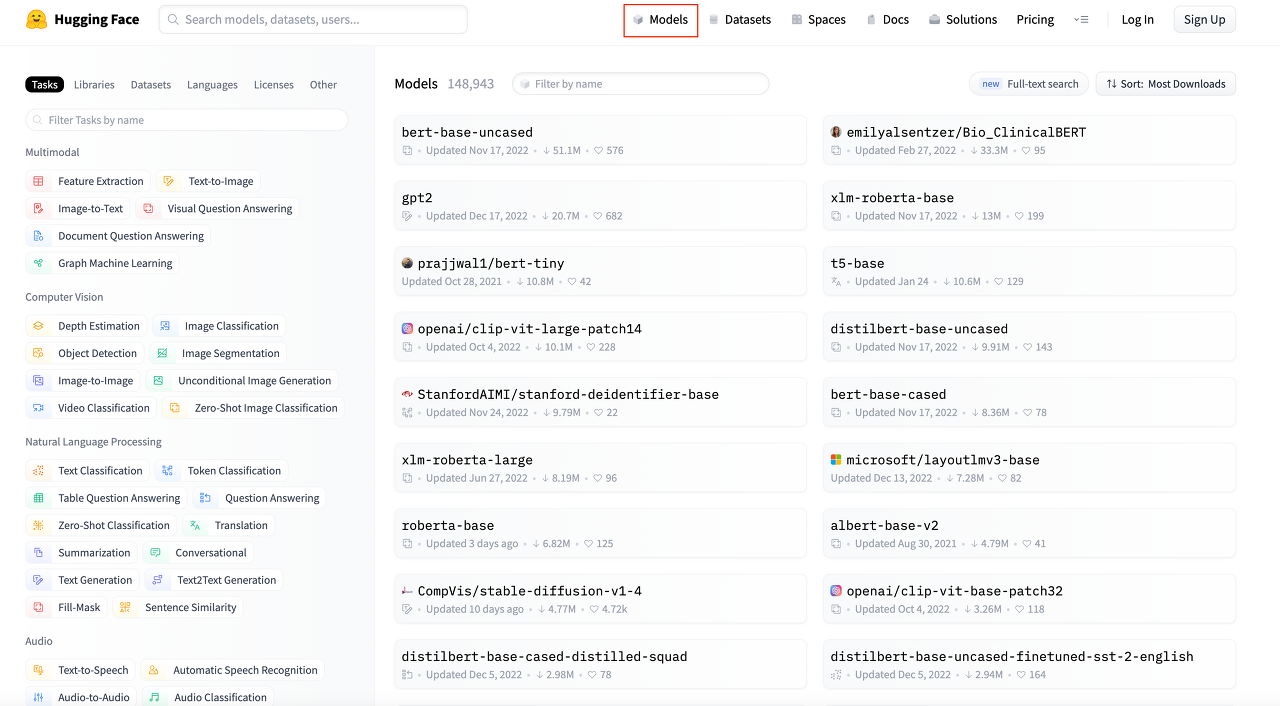Viewport: 1280px width, 706px height.
Task: Click the Automatic Speech Recognition icon
Action: 153,670
